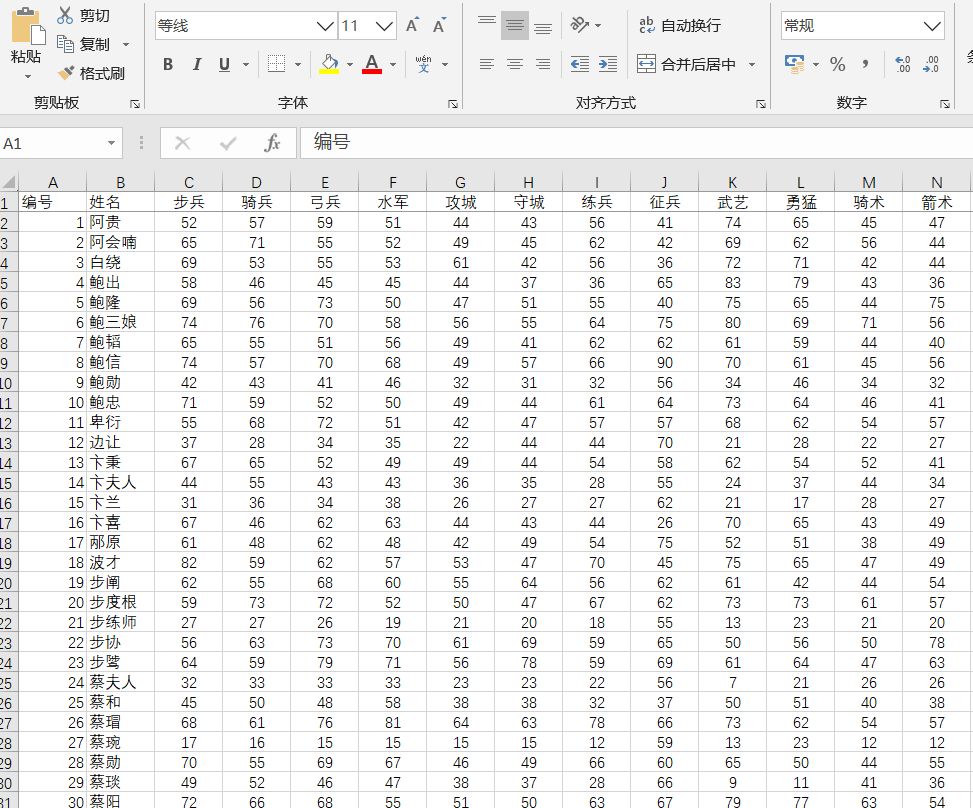
Task: Open Name Box dropdown arrow
Action: (111, 143)
